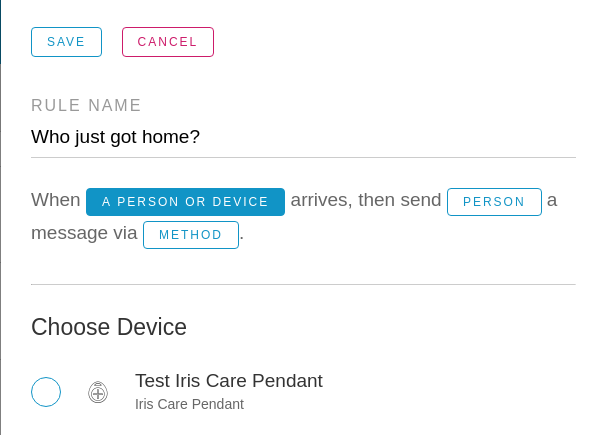Click the 'message via' text
This screenshot has width=599, height=435.
84,233
